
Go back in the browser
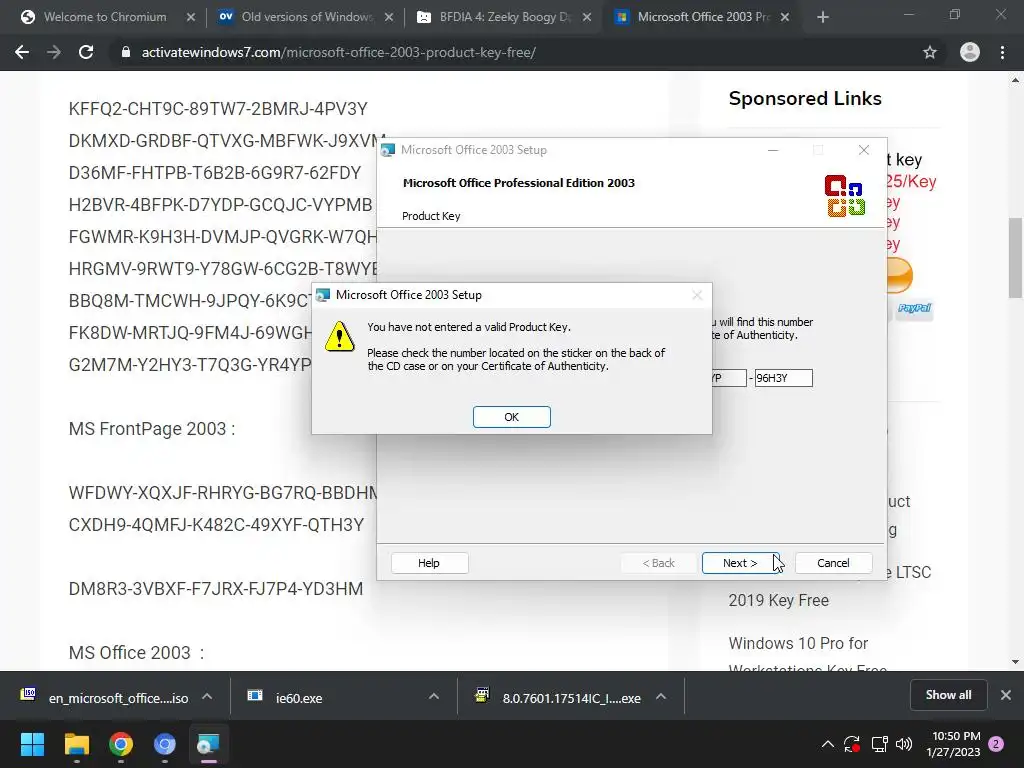pos(22,52)
